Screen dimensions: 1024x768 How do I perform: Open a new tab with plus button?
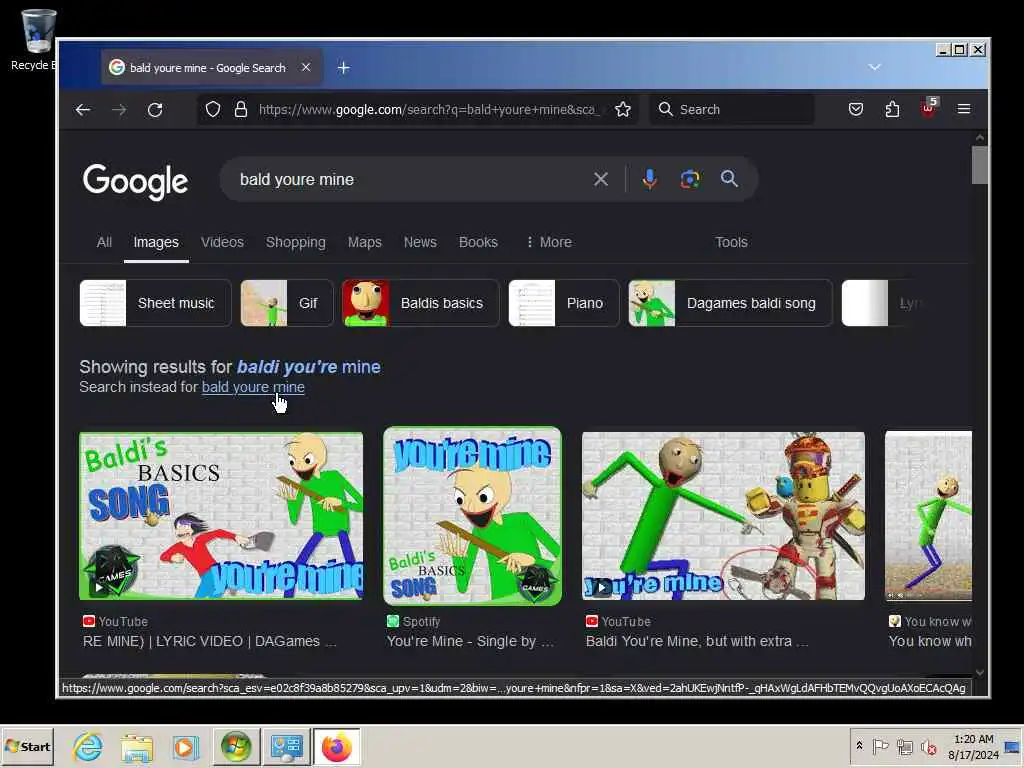click(x=344, y=67)
